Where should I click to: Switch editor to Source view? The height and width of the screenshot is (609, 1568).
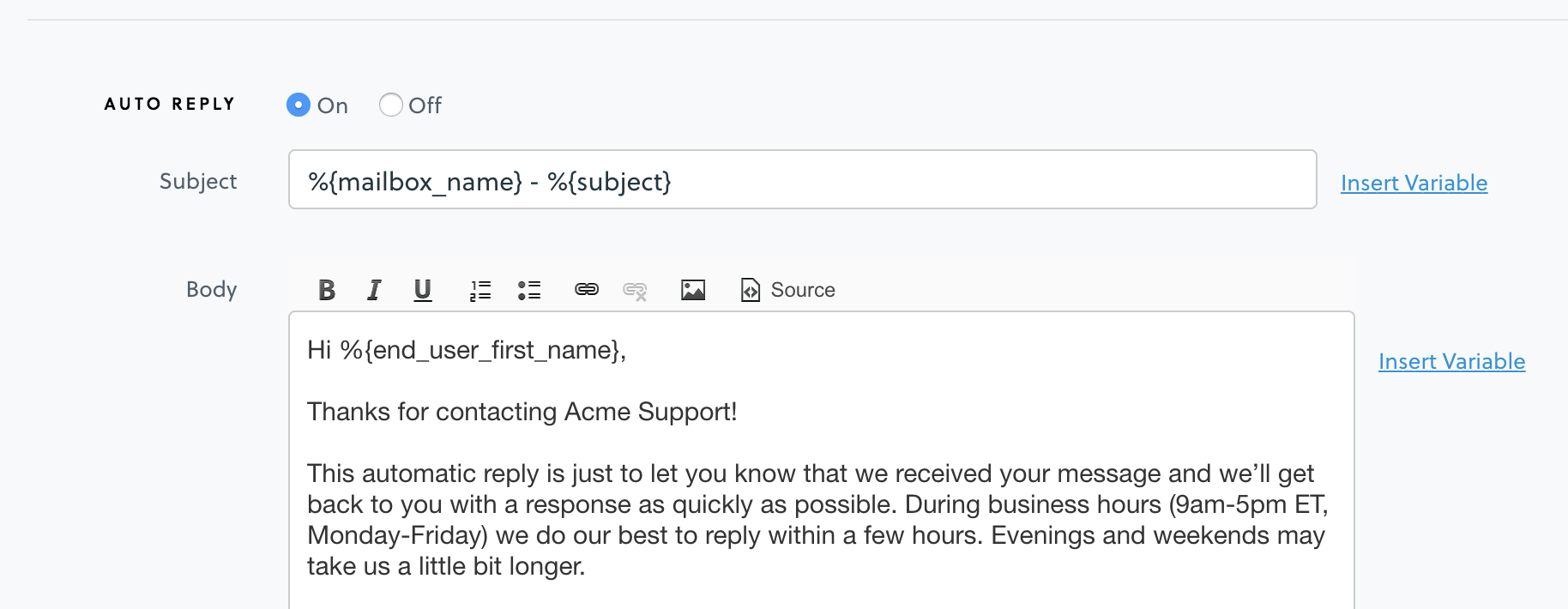(x=788, y=290)
